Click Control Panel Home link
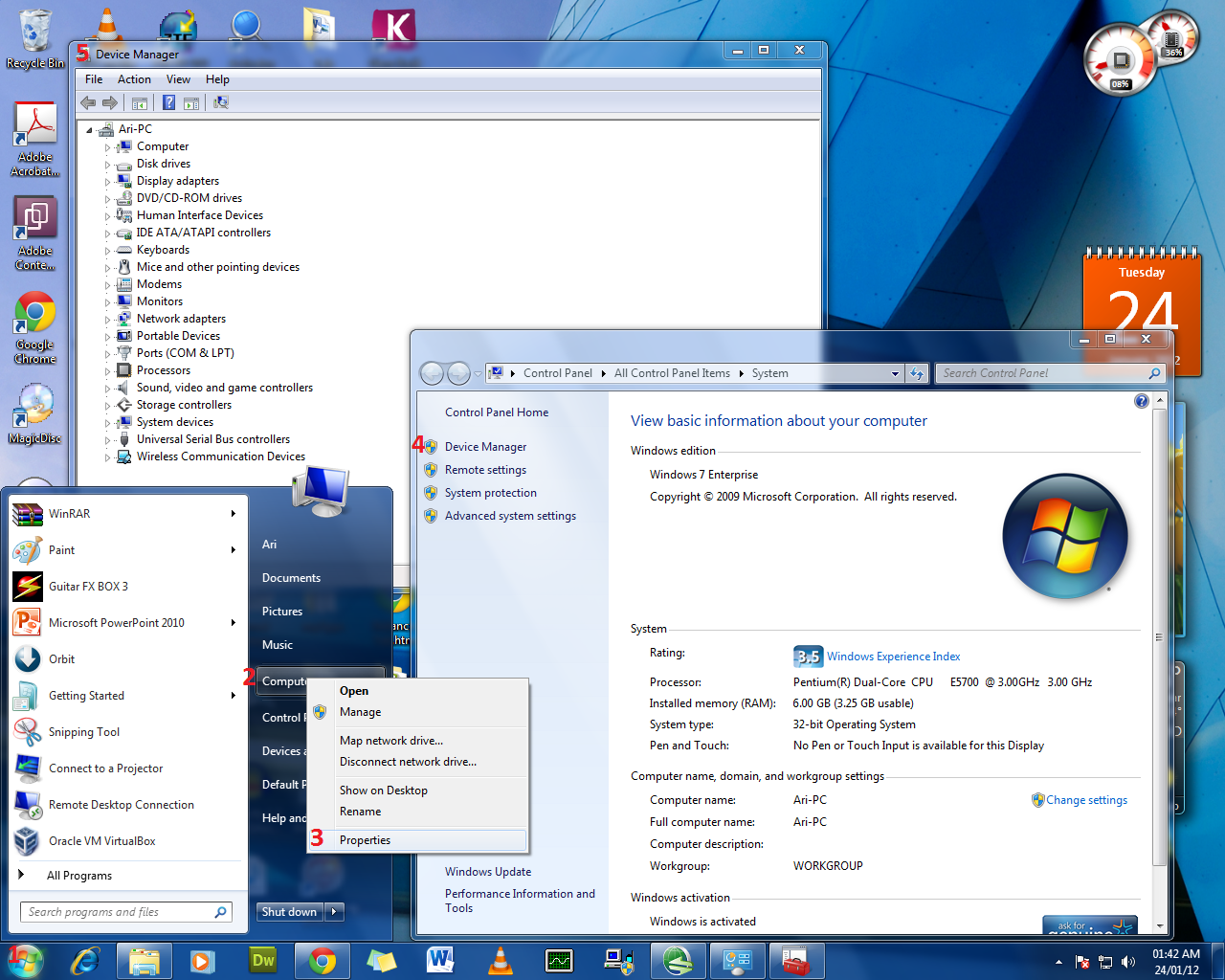The image size is (1225, 980). tap(497, 412)
